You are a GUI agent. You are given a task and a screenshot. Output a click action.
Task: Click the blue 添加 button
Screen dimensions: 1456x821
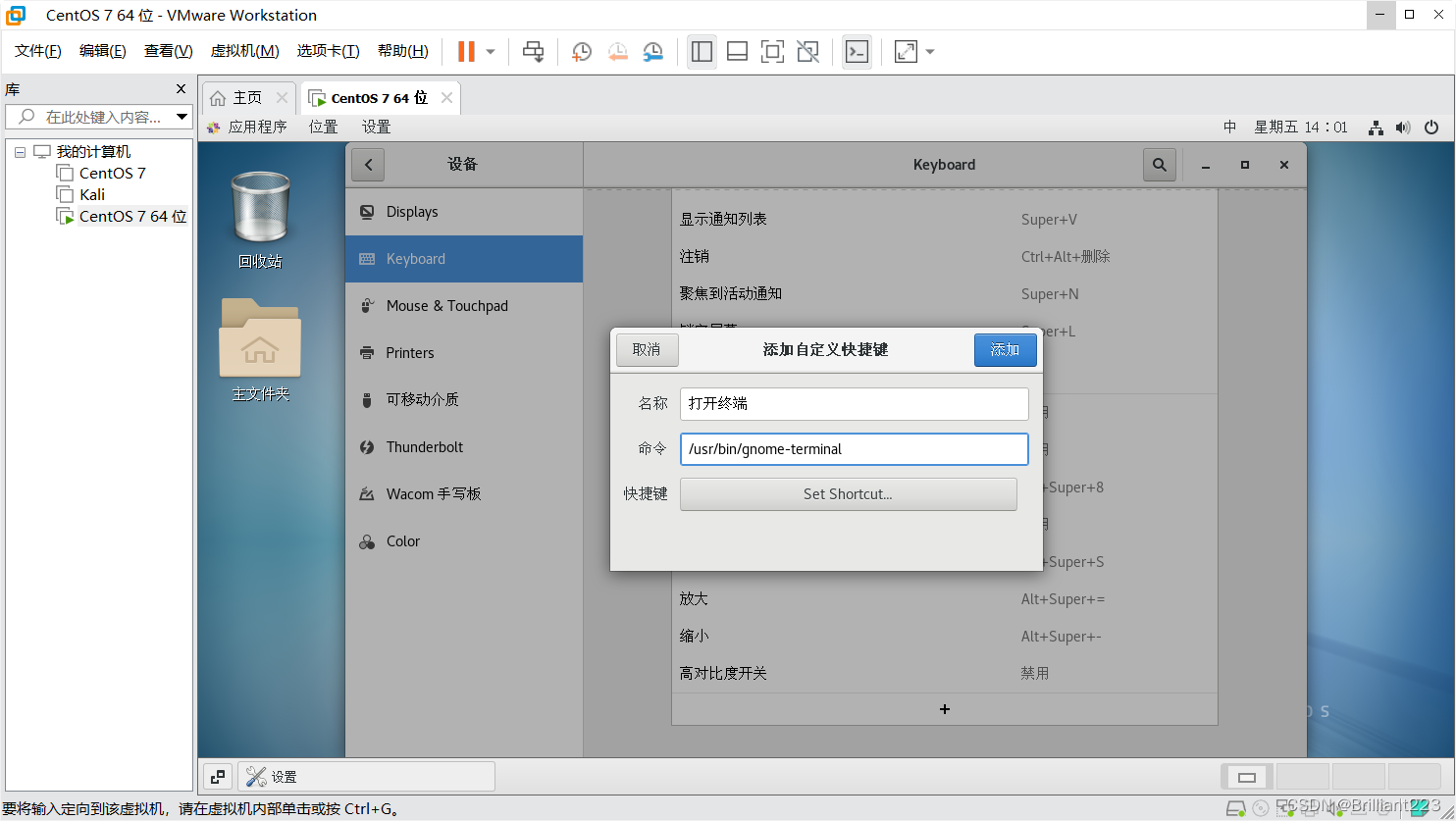coord(1005,350)
